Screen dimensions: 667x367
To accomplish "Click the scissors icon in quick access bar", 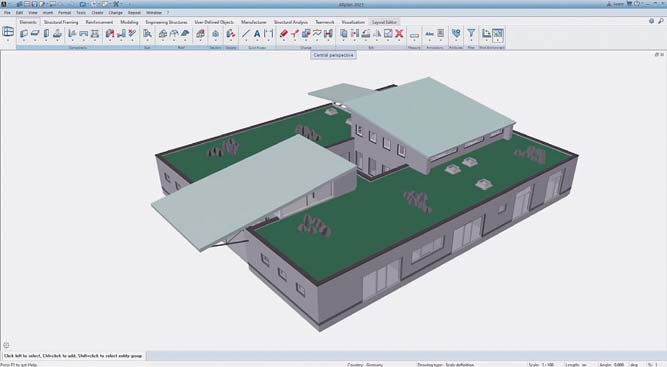I will pos(116,4).
